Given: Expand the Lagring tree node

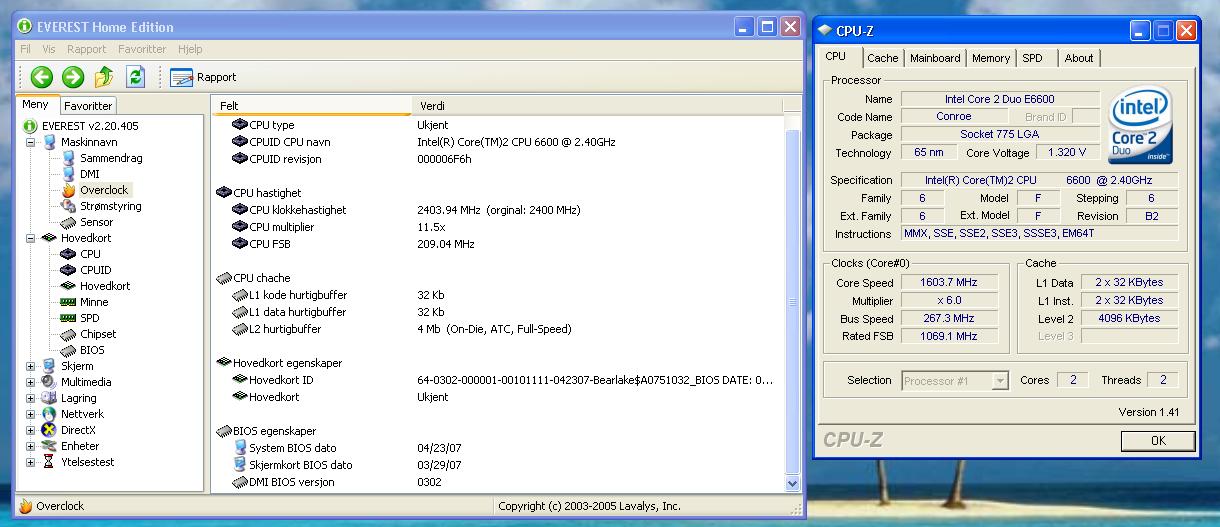Looking at the screenshot, I should (30, 398).
